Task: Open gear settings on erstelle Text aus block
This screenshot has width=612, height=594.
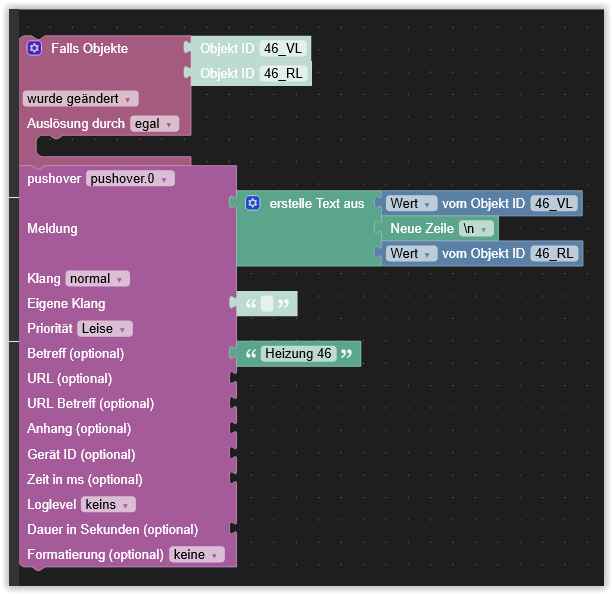Action: coord(253,203)
